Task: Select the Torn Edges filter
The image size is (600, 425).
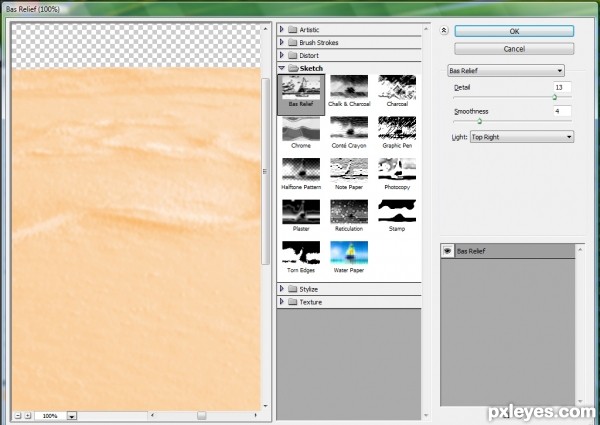Action: 301,257
